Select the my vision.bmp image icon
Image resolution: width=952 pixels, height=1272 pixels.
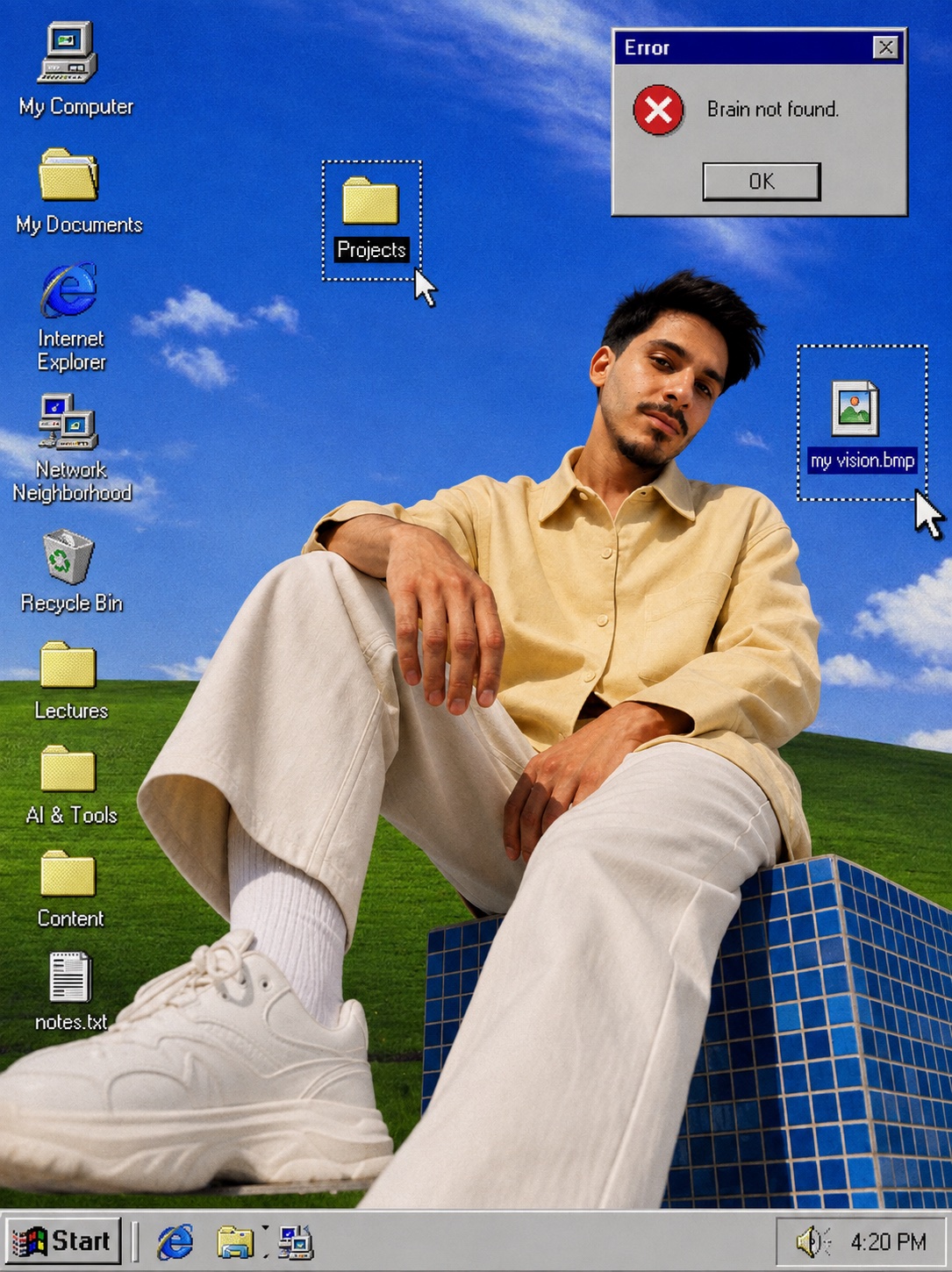(855, 409)
